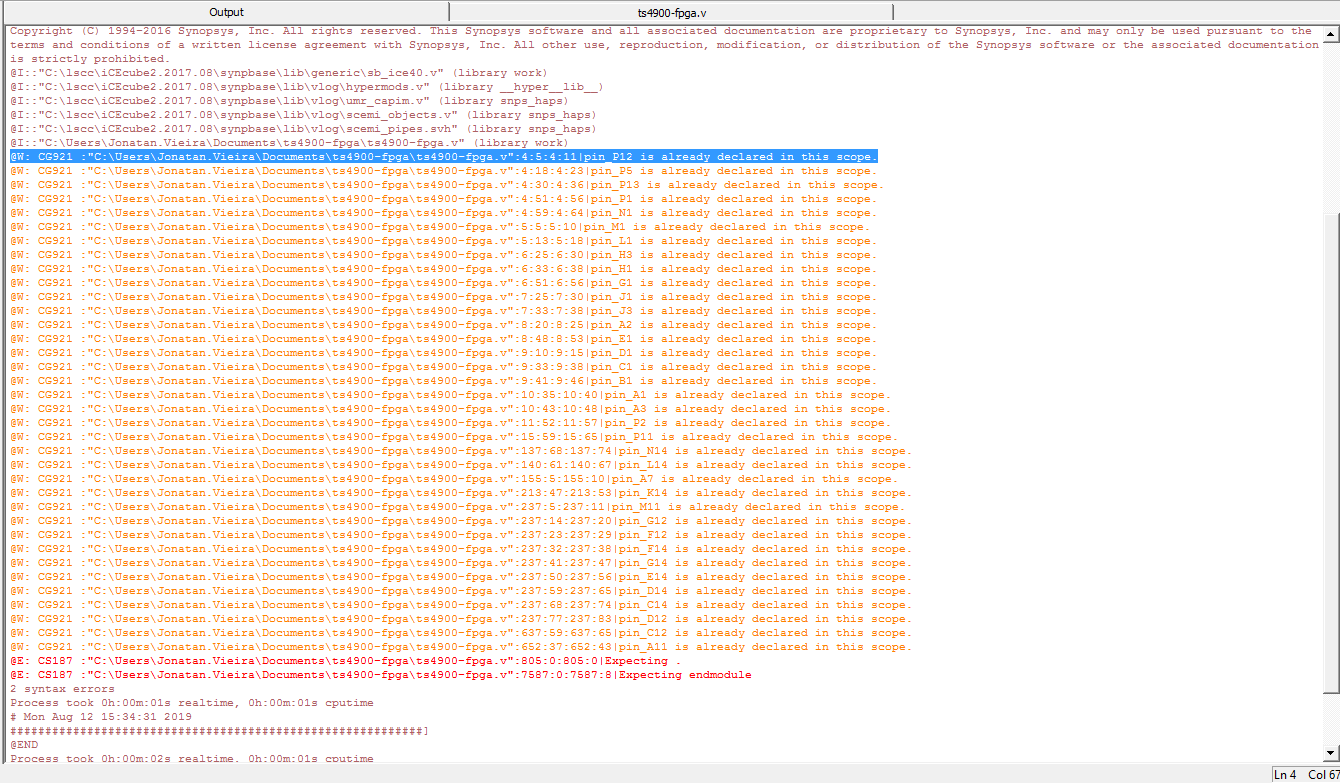
Task: Select the pin_M1 already declared warning
Action: coord(440,226)
